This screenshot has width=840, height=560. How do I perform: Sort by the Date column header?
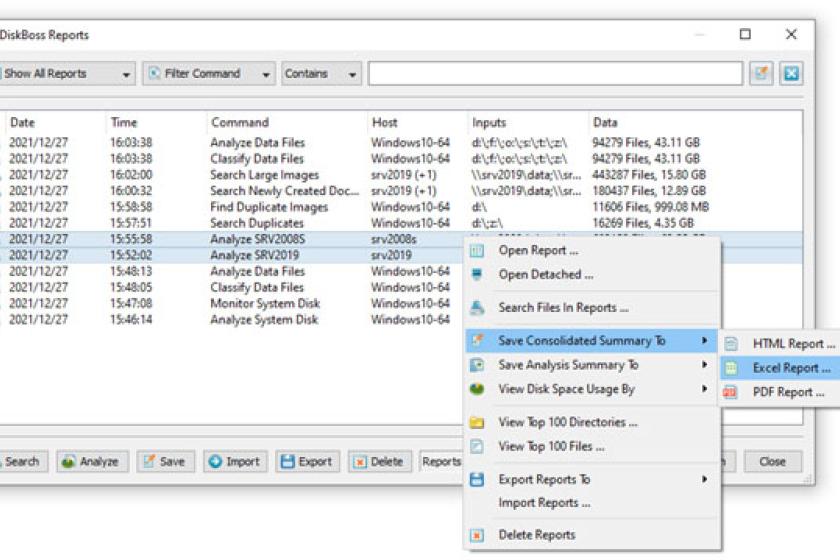pyautogui.click(x=56, y=123)
